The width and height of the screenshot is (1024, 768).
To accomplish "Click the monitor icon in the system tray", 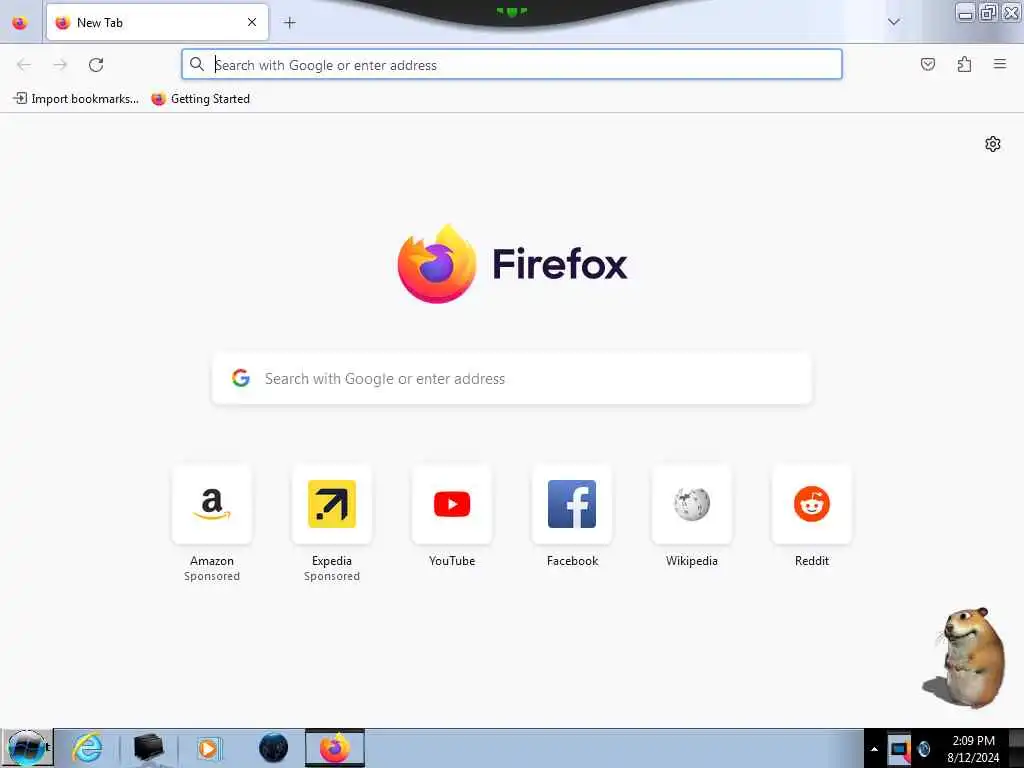I will [899, 748].
